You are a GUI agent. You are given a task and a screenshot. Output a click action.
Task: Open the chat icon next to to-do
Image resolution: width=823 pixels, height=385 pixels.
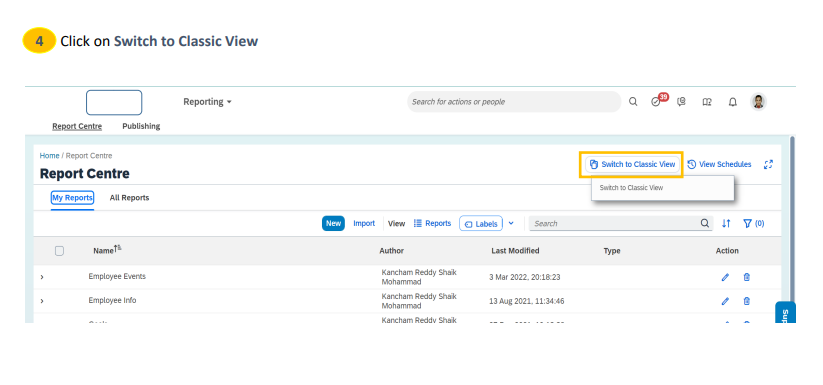coord(681,102)
